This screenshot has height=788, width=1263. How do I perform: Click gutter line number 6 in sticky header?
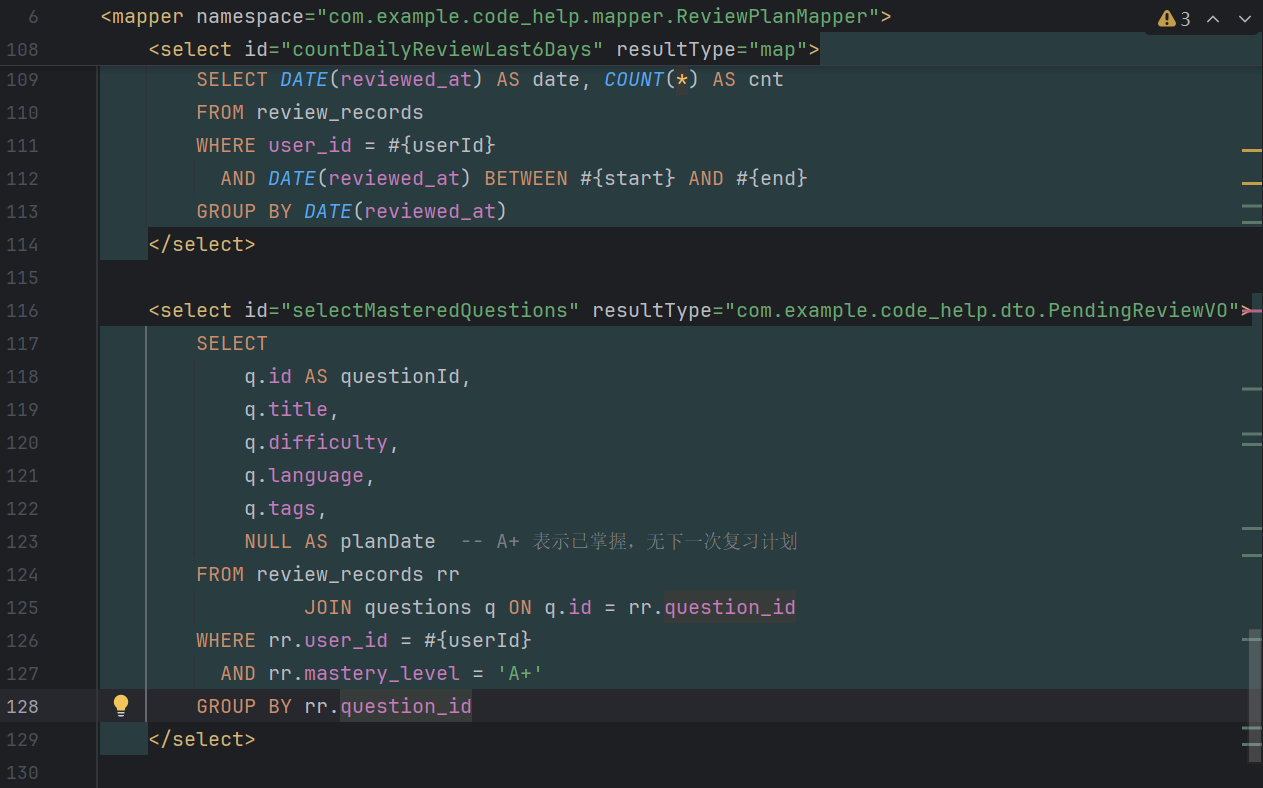[x=34, y=17]
